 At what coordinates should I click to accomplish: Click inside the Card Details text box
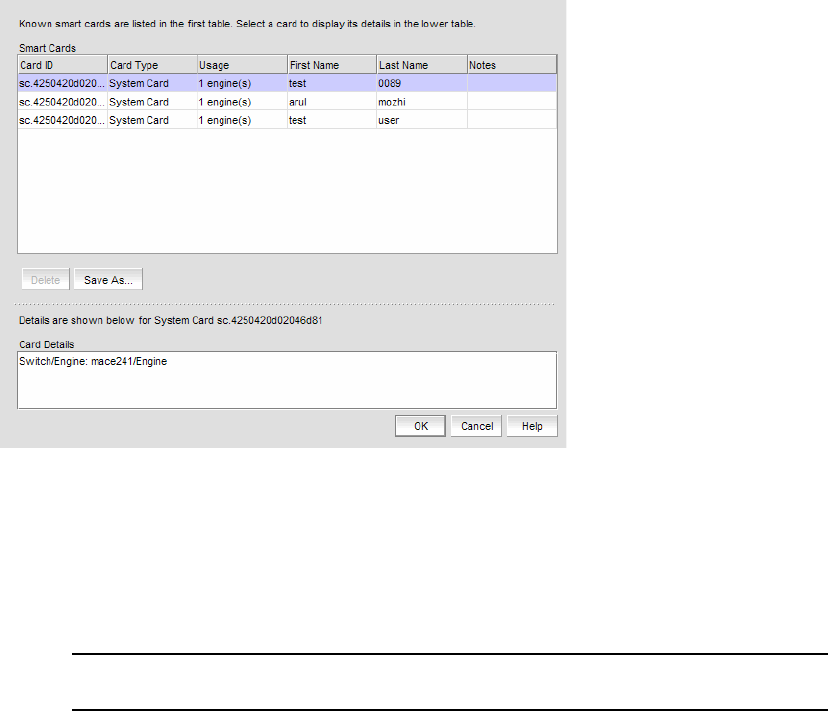(x=287, y=385)
